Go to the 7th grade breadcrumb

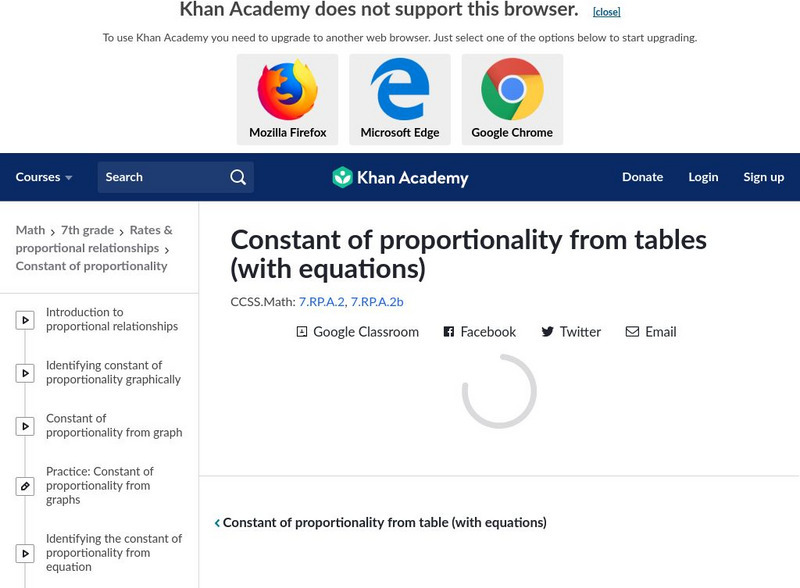[87, 230]
